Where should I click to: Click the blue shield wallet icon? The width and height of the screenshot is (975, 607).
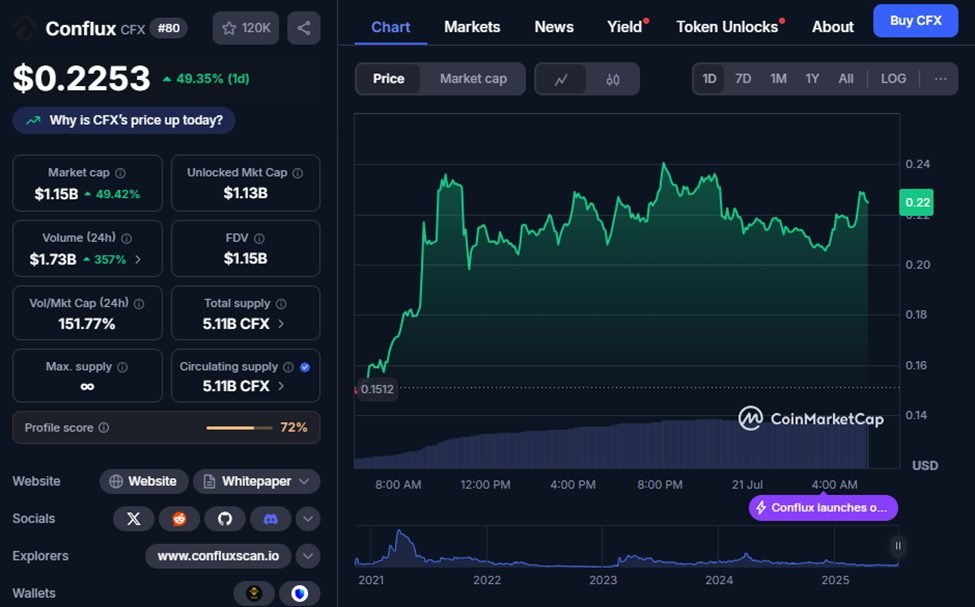[x=300, y=593]
